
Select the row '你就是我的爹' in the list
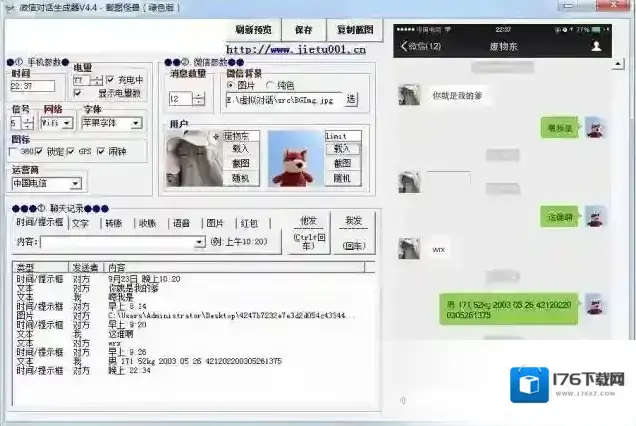tap(194, 288)
